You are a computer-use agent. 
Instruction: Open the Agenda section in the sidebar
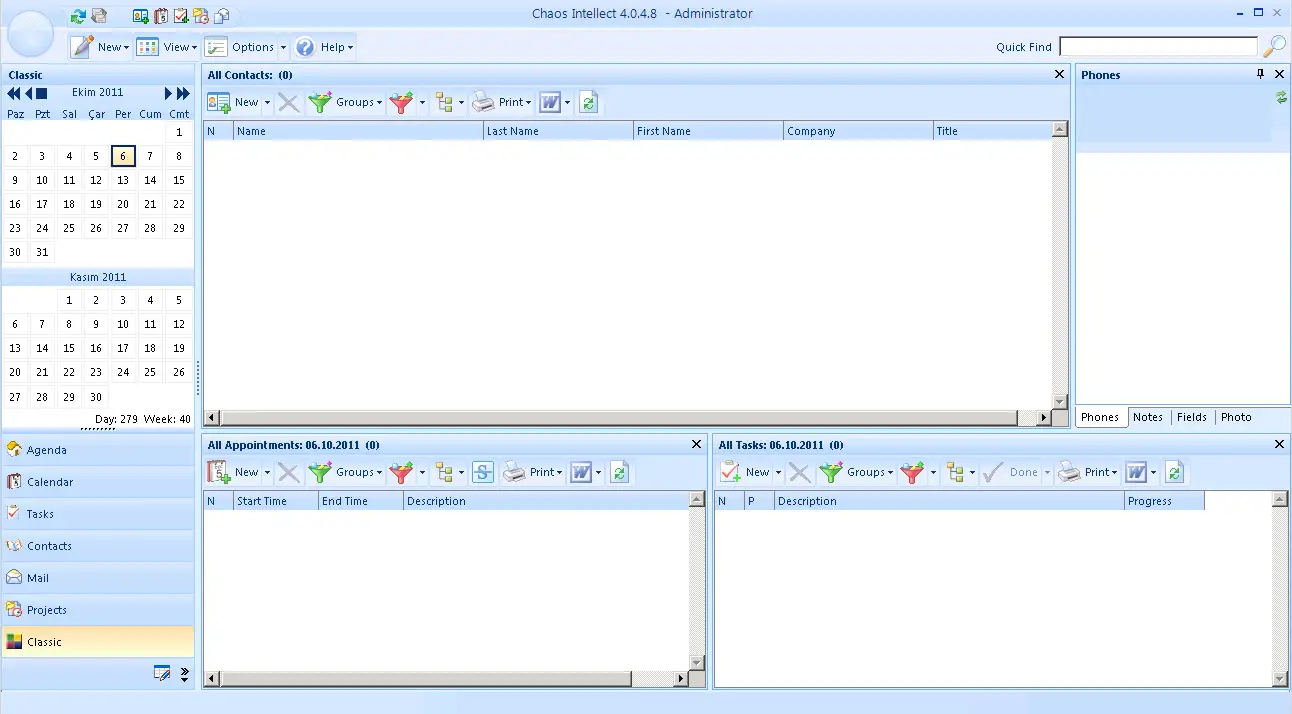point(98,450)
